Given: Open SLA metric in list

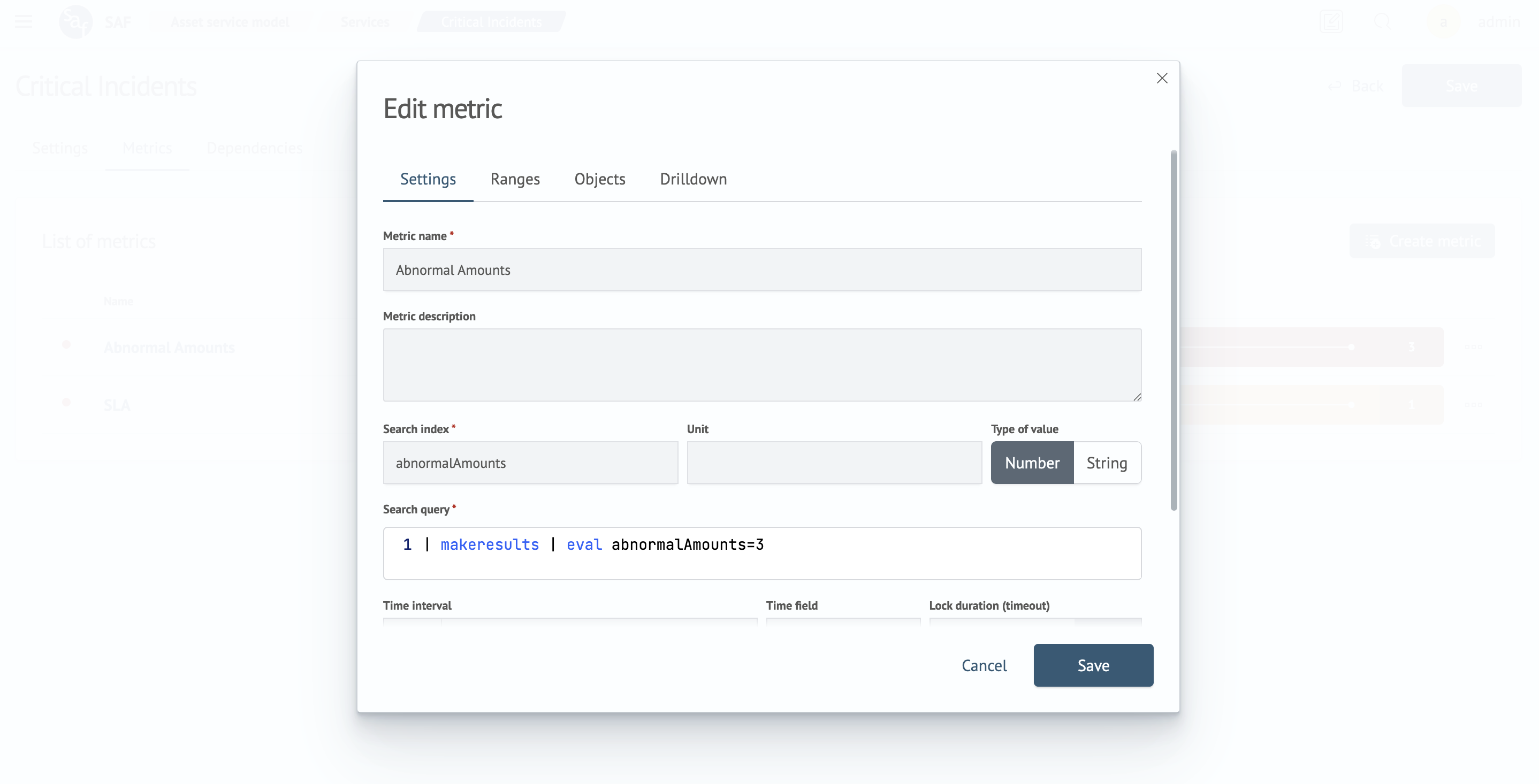Looking at the screenshot, I should coord(117,405).
